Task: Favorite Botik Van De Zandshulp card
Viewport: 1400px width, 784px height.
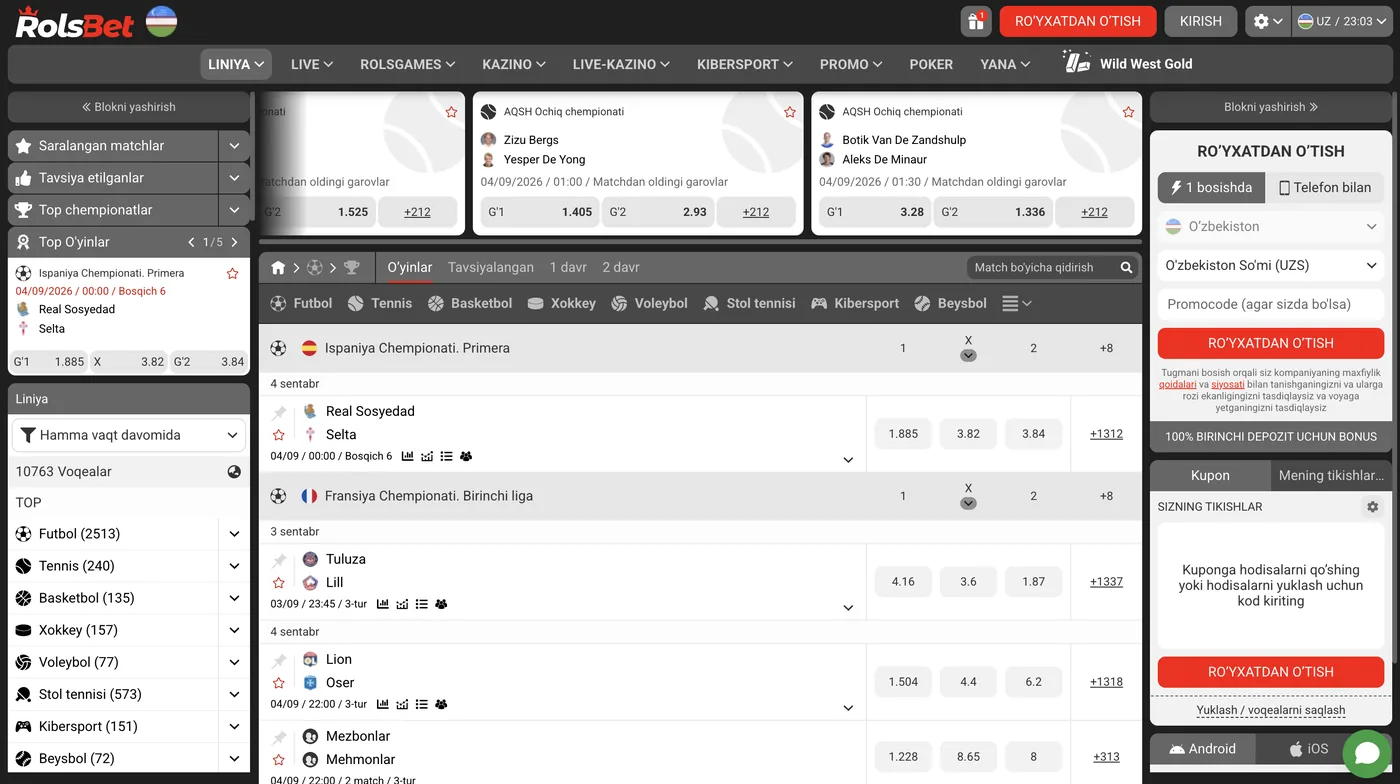Action: (1128, 112)
